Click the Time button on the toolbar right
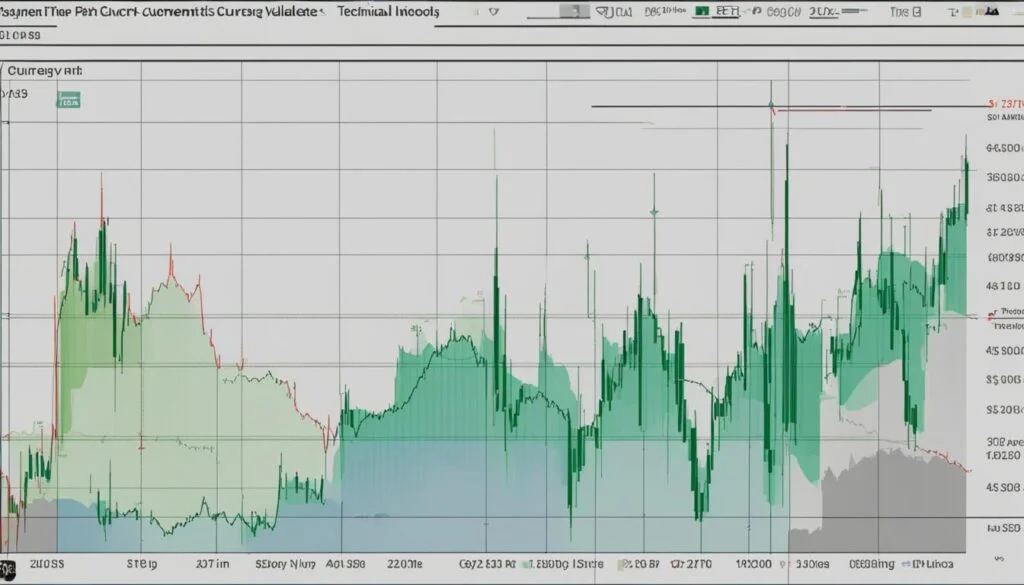Viewport: 1024px width, 585px height. [898, 11]
